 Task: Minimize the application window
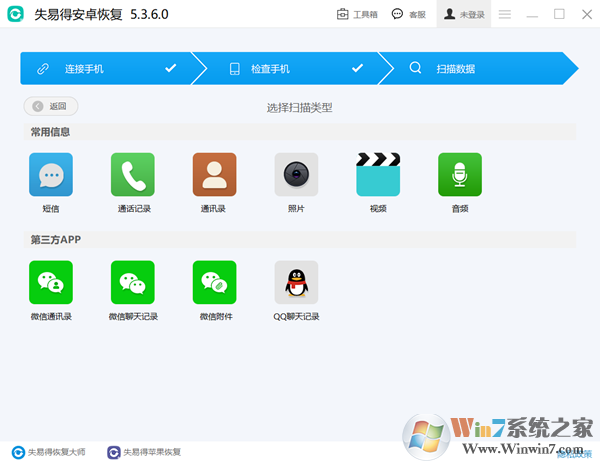532,15
